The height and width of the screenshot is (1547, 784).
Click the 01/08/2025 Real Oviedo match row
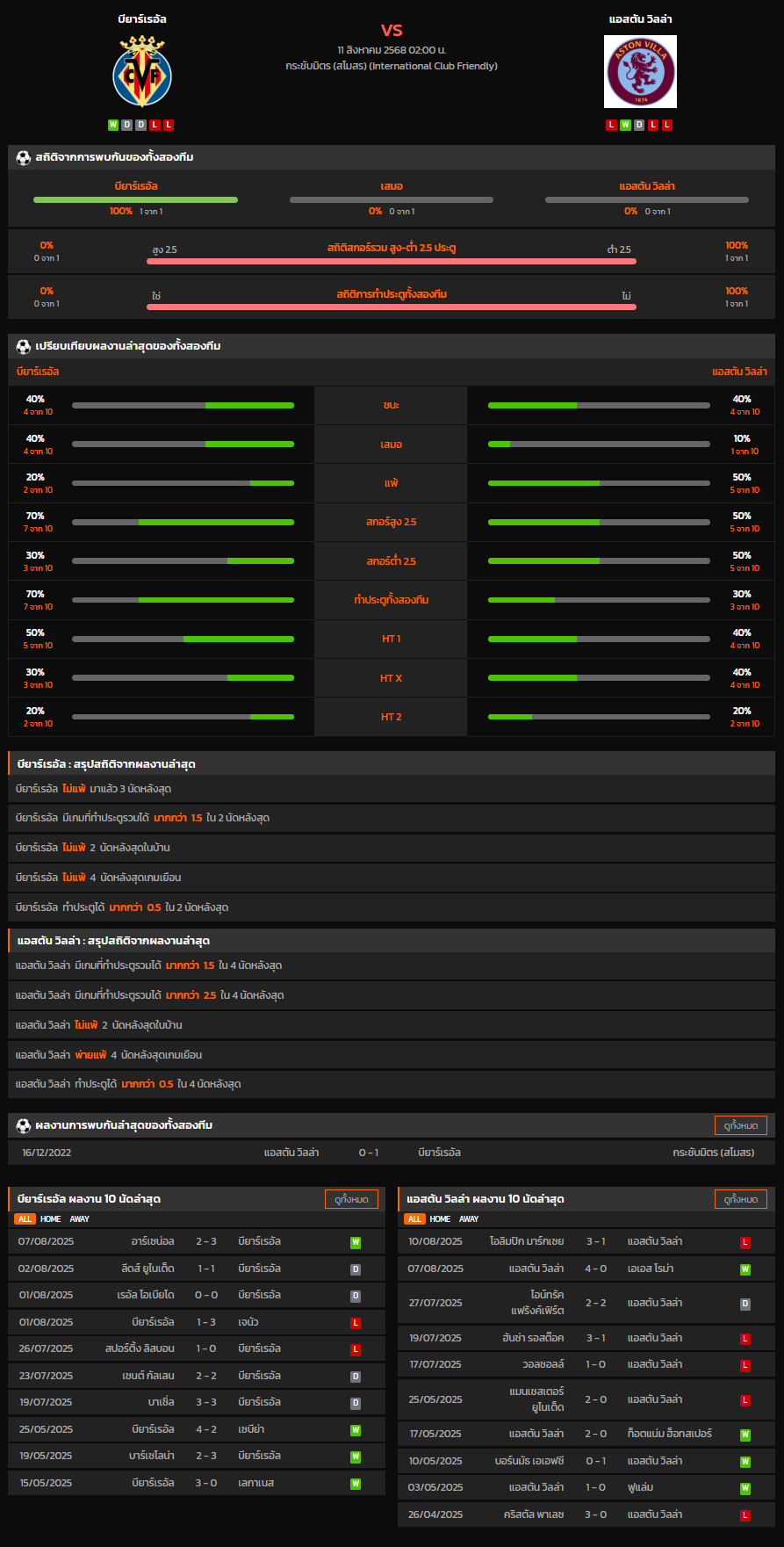(197, 1296)
